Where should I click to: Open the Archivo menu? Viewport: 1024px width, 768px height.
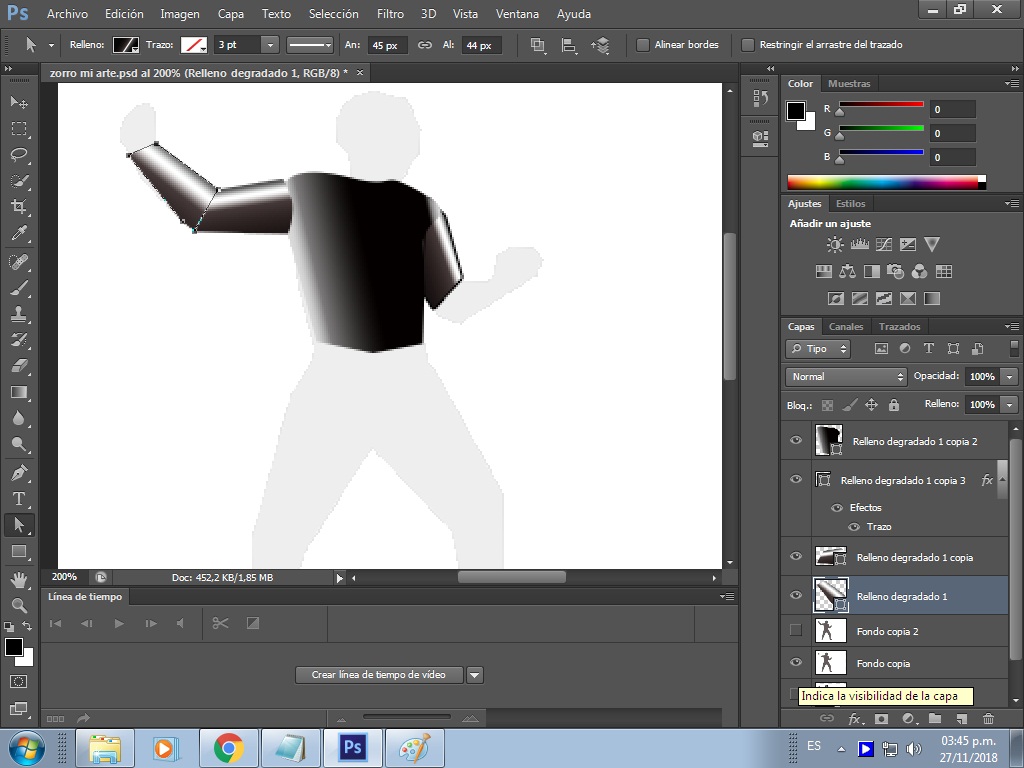point(67,14)
